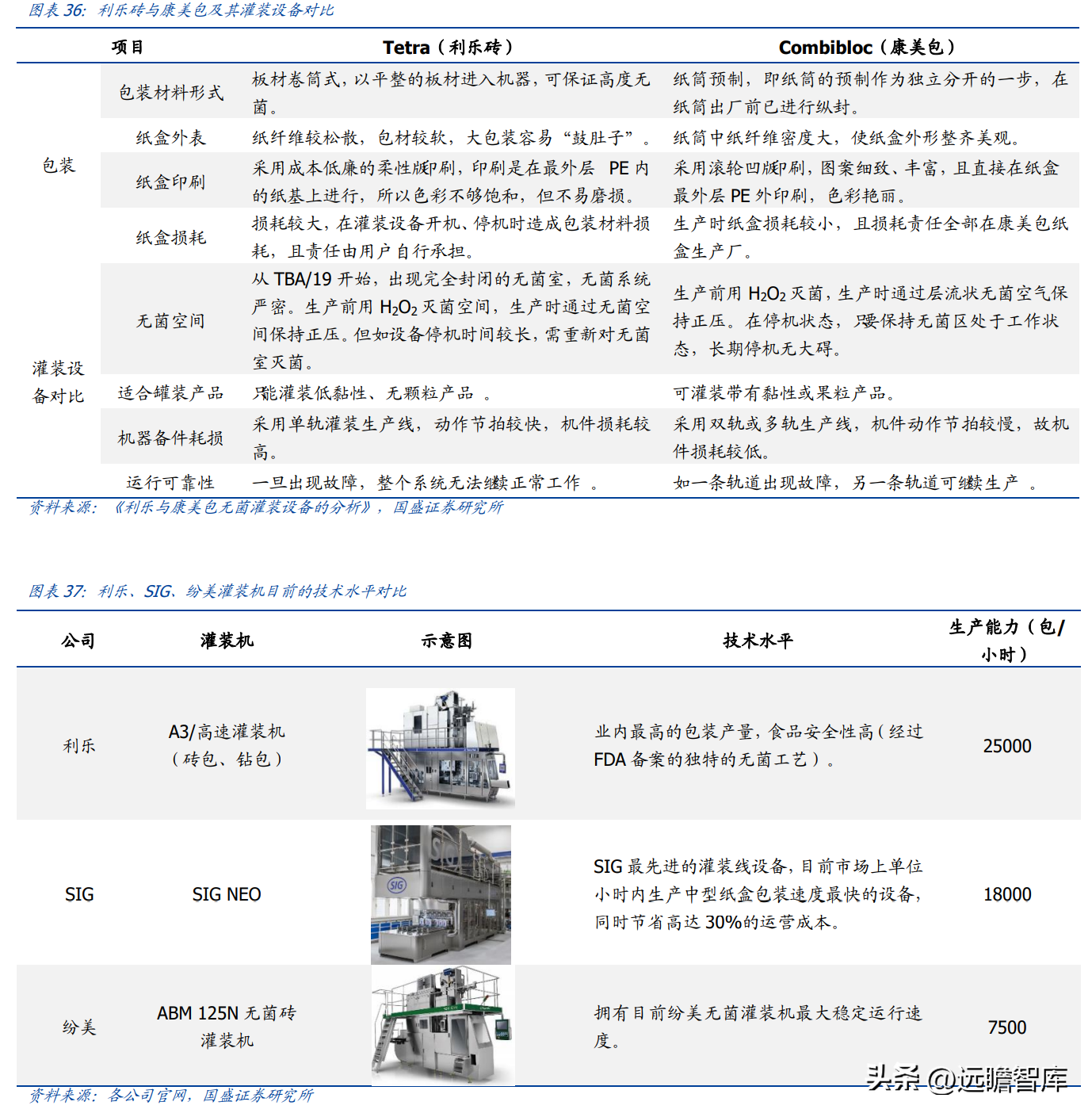Click the '公司' column header
The image size is (1092, 1117).
(x=78, y=641)
